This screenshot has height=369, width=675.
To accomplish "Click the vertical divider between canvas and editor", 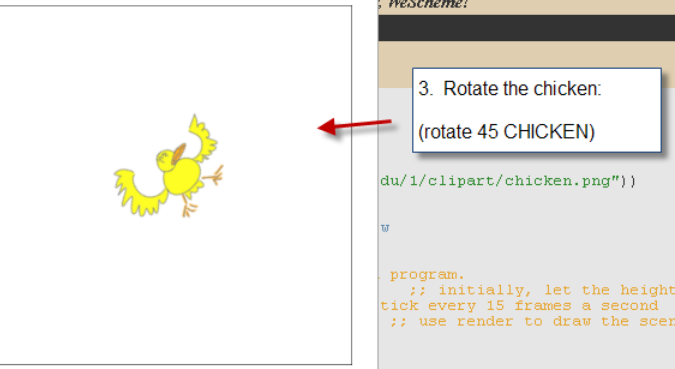I will pos(378,184).
